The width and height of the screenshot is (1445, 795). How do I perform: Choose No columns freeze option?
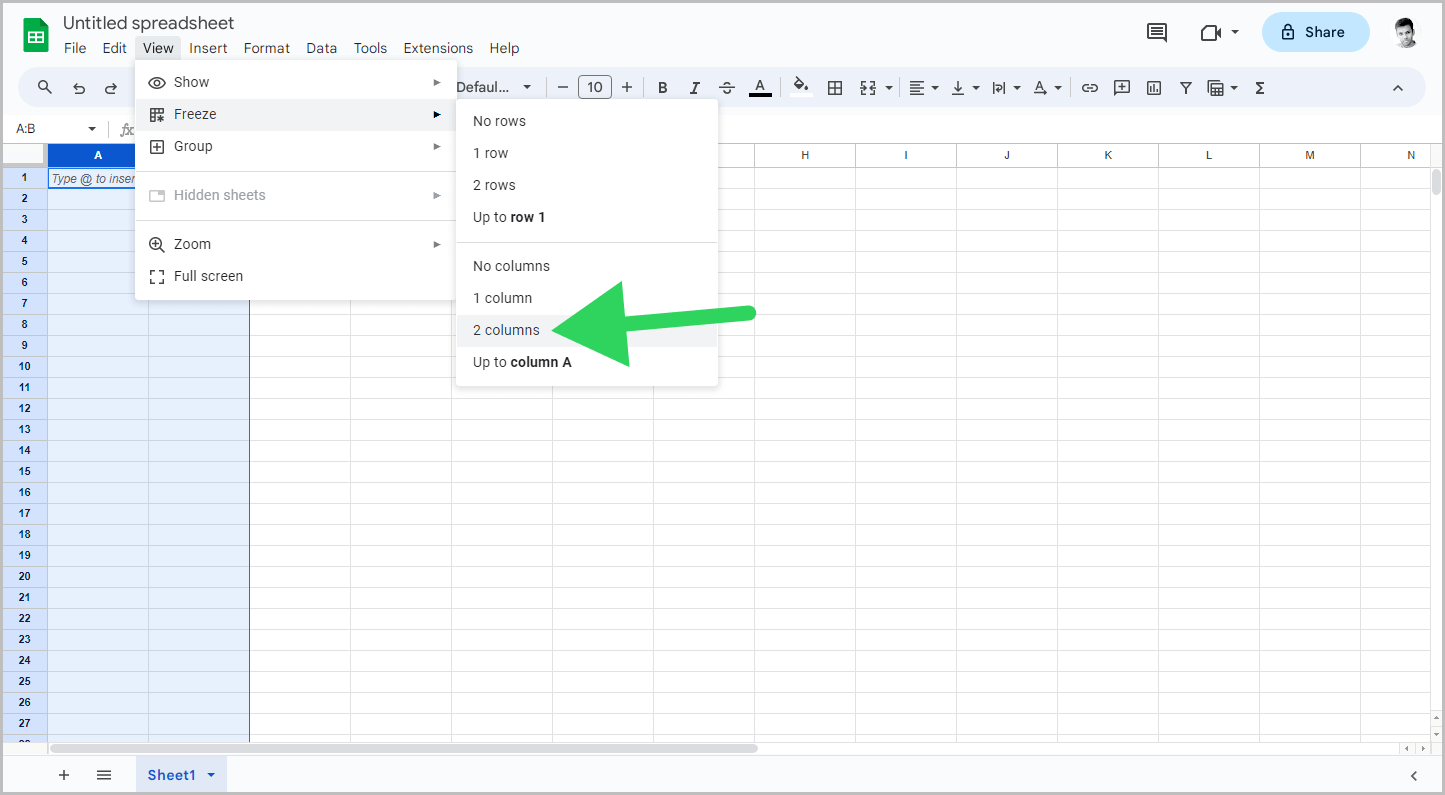click(587, 266)
